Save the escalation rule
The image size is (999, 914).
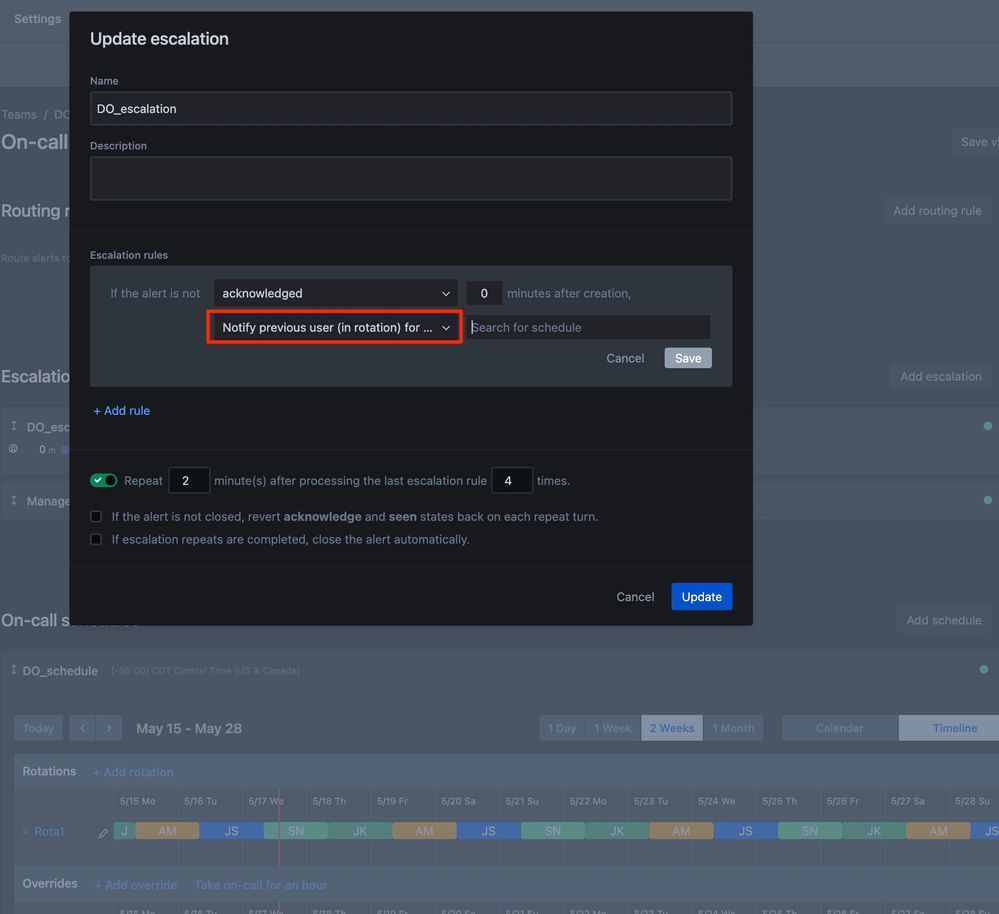coord(687,358)
